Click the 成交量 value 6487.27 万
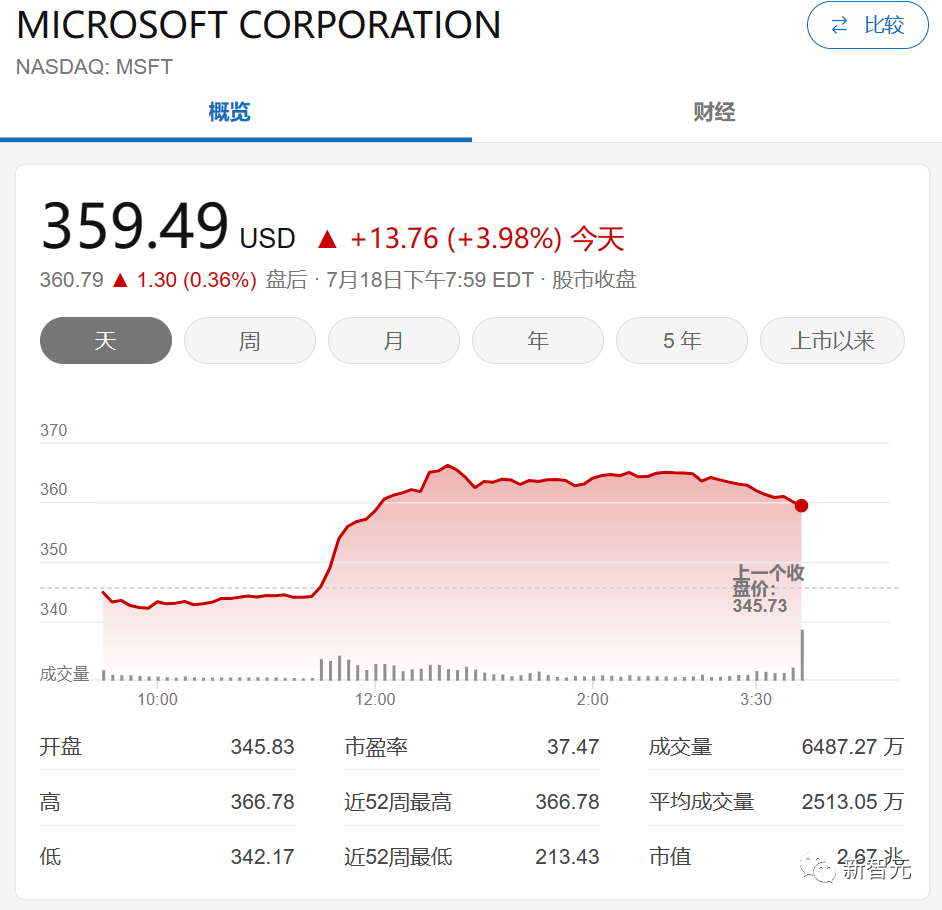Viewport: 942px width, 910px height. point(852,747)
